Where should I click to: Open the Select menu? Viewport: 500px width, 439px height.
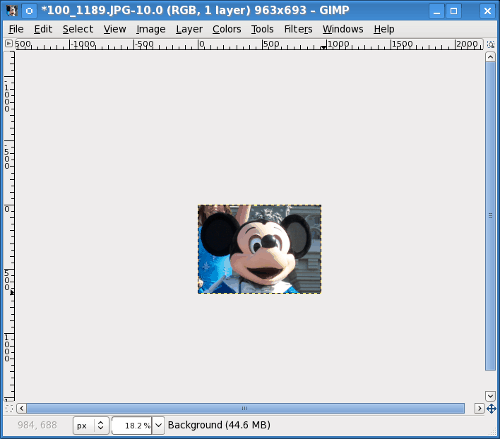(78, 29)
